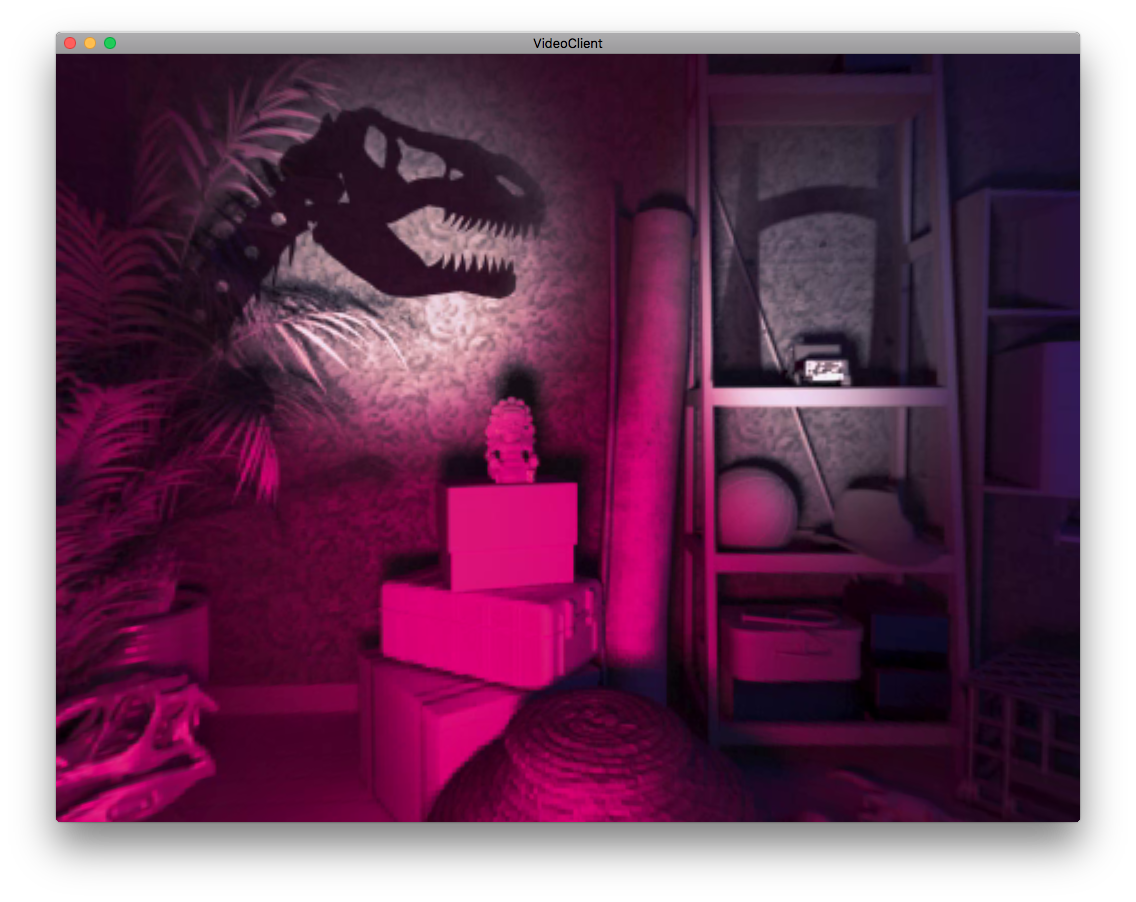Click the storage box on bottom shelf
Viewport: 1136px width, 902px height.
pyautogui.click(x=790, y=645)
